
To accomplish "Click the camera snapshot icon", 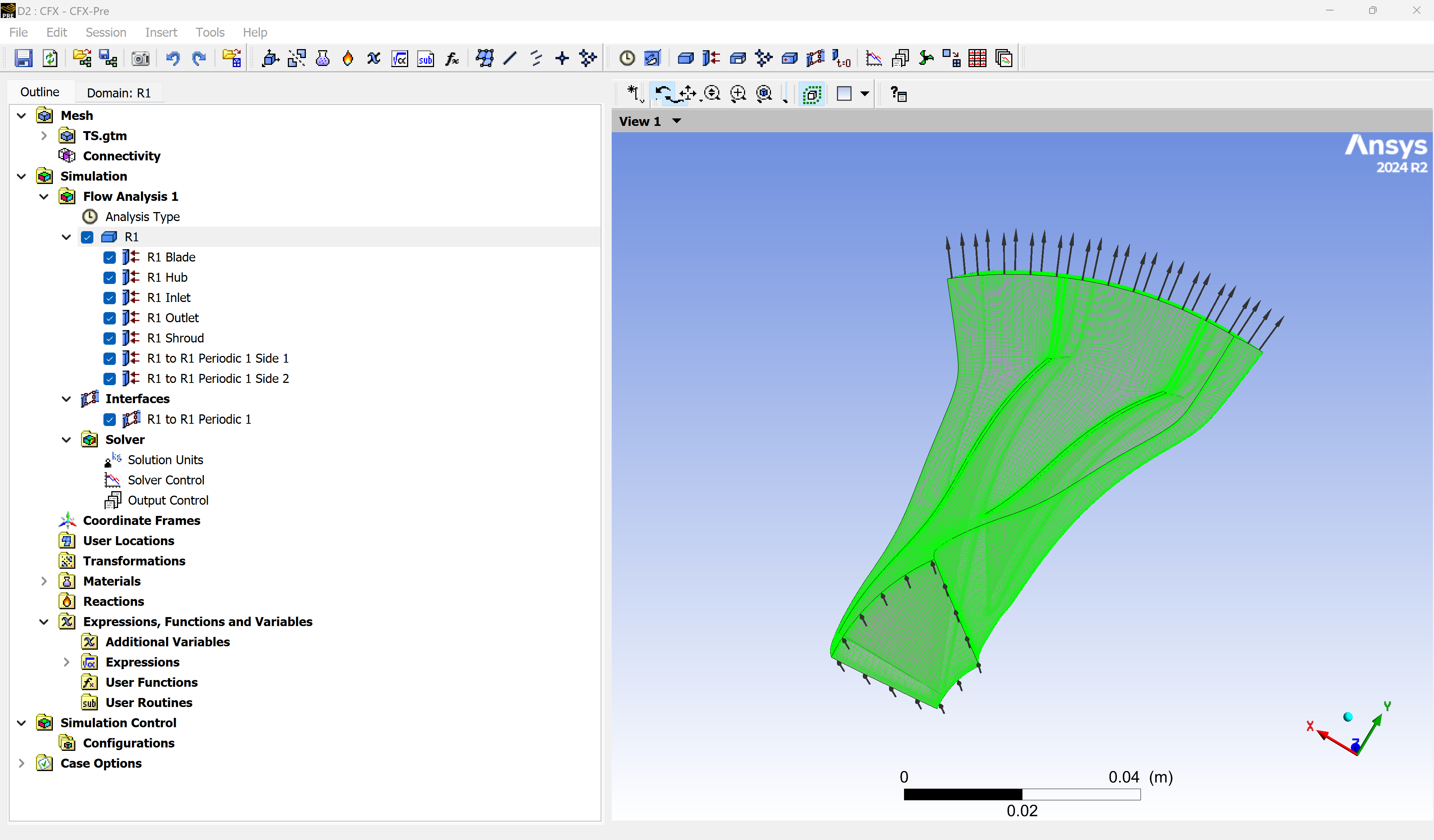I will [x=140, y=58].
